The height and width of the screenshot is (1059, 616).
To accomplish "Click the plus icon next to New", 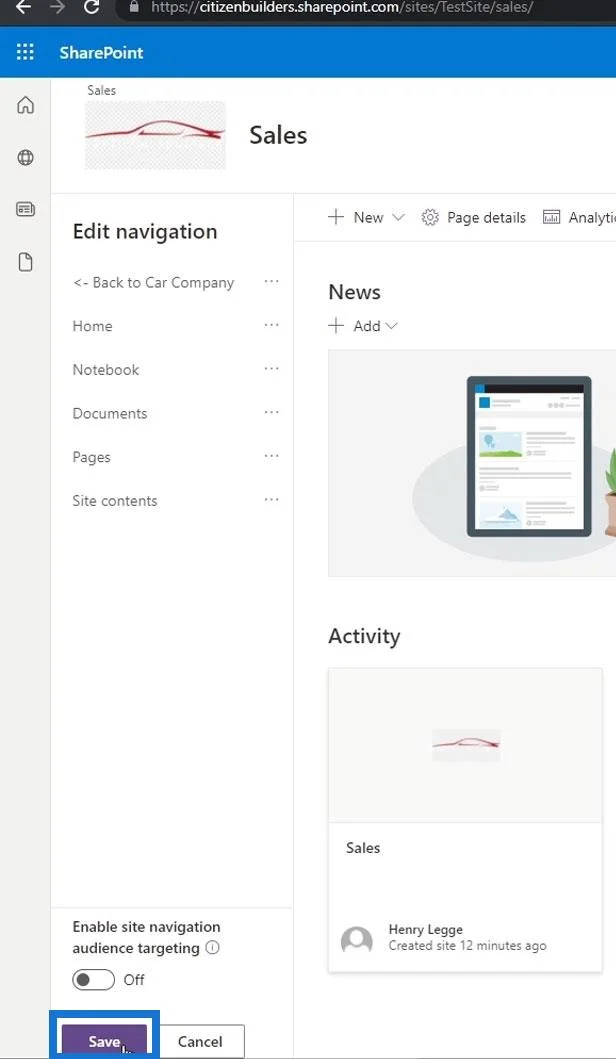I will tap(336, 217).
